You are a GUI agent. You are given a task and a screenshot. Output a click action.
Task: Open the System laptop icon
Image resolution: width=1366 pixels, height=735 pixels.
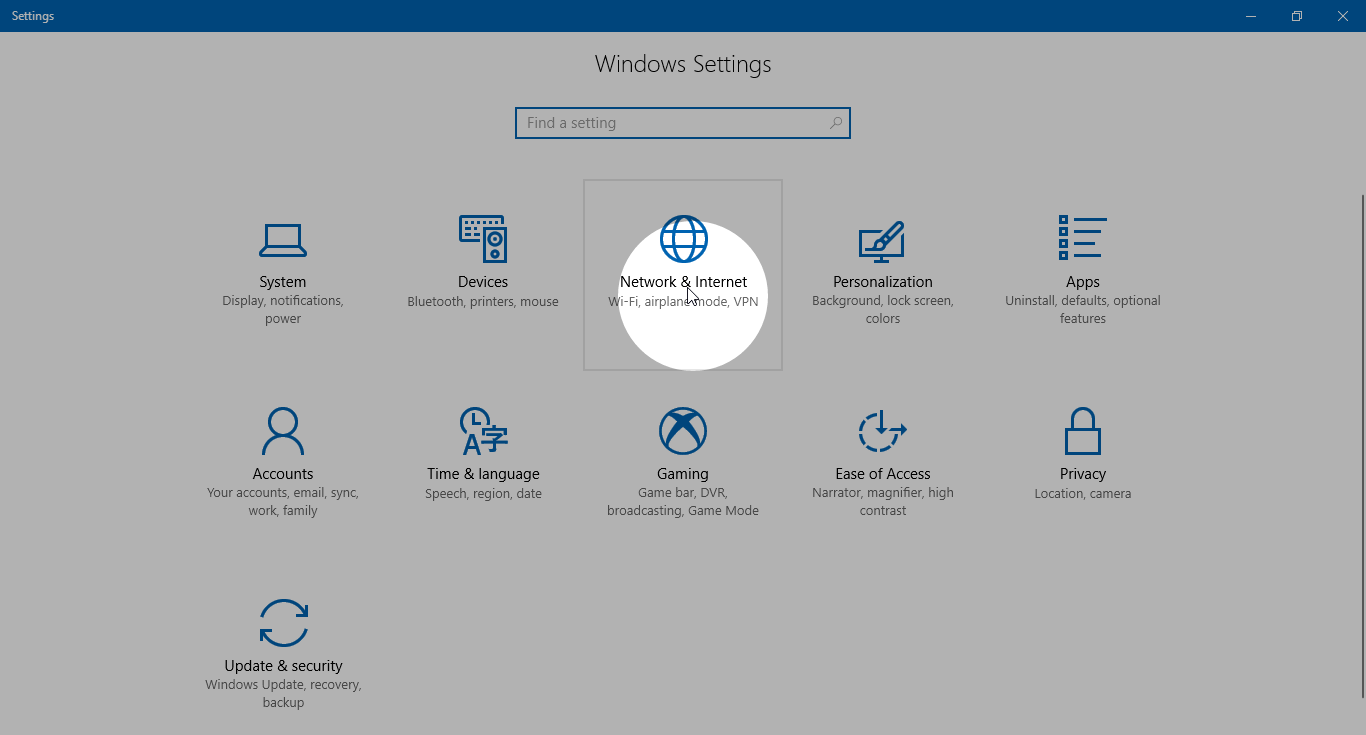click(283, 240)
